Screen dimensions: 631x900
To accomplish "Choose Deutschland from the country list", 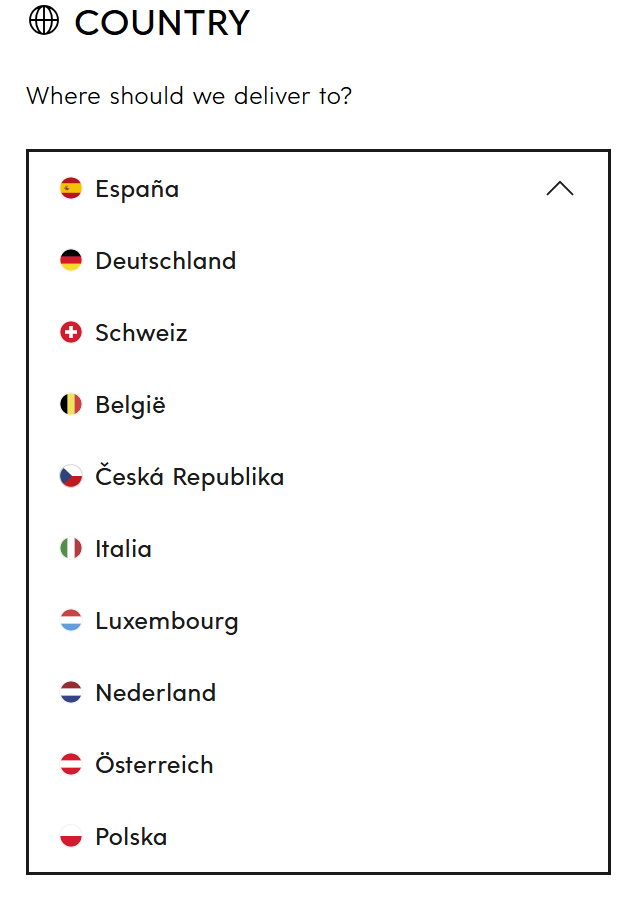I will (x=165, y=260).
